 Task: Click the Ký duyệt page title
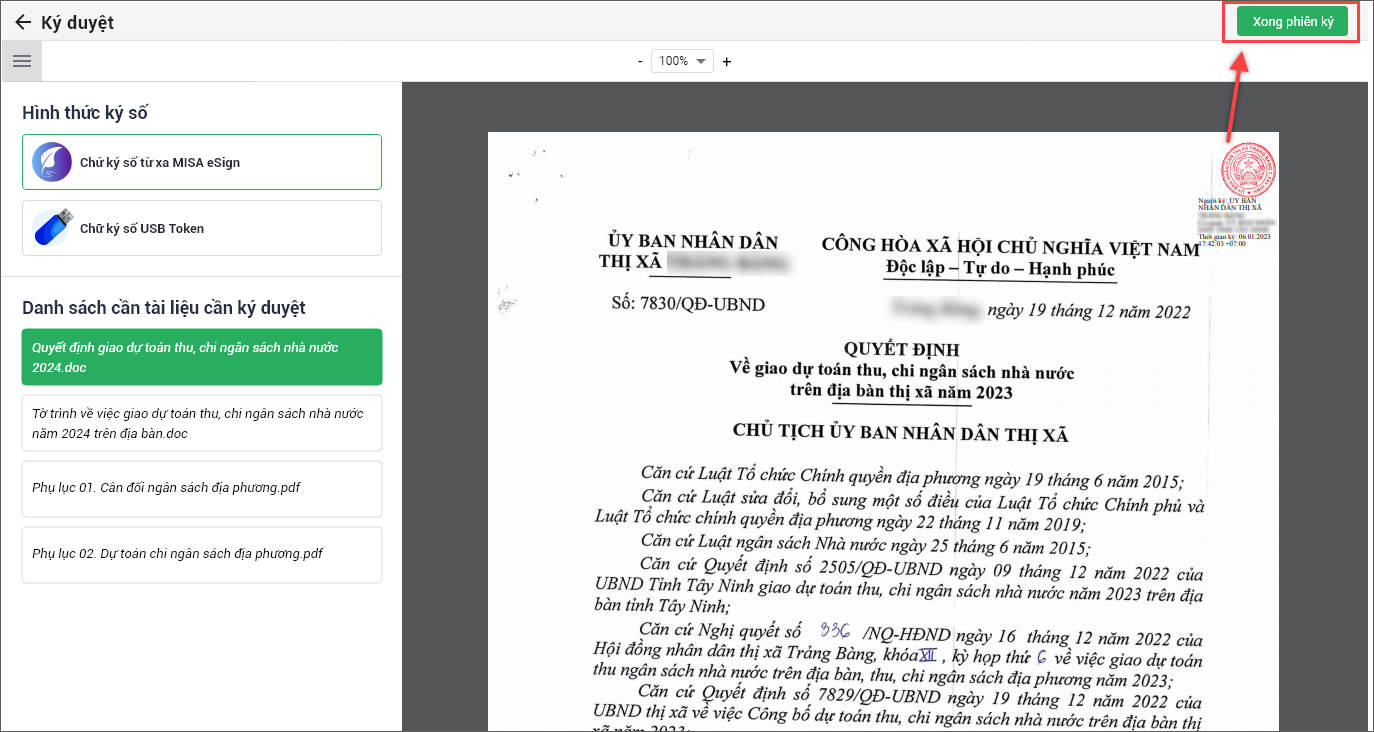[77, 22]
